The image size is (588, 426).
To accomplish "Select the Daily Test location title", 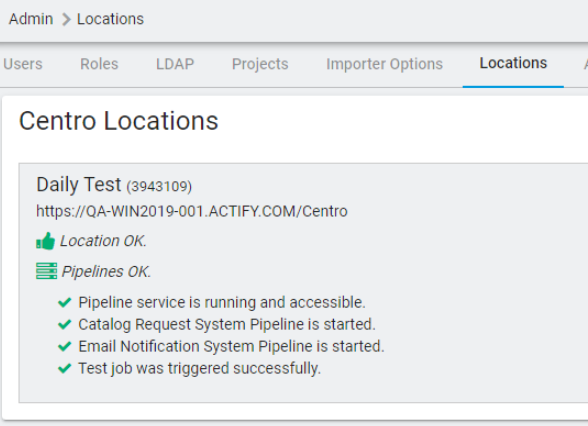I will coord(79,184).
